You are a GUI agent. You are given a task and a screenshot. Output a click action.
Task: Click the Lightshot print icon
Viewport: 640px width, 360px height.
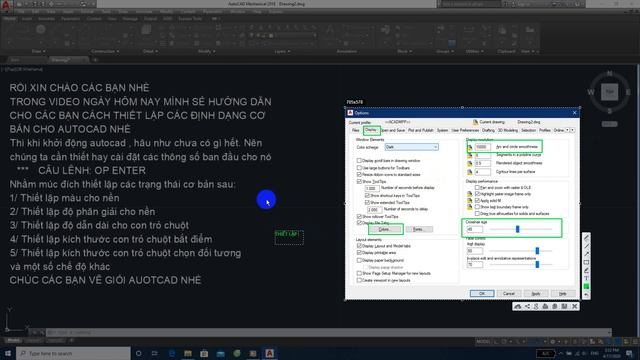[545, 307]
